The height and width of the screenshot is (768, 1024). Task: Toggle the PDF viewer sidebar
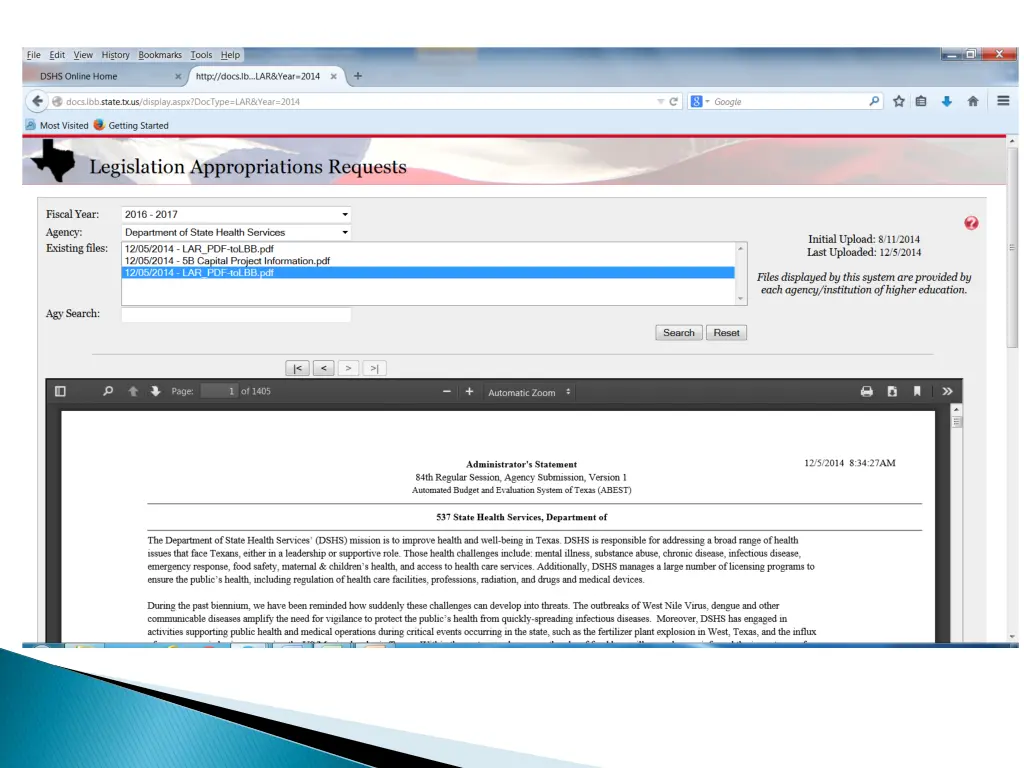pyautogui.click(x=60, y=391)
